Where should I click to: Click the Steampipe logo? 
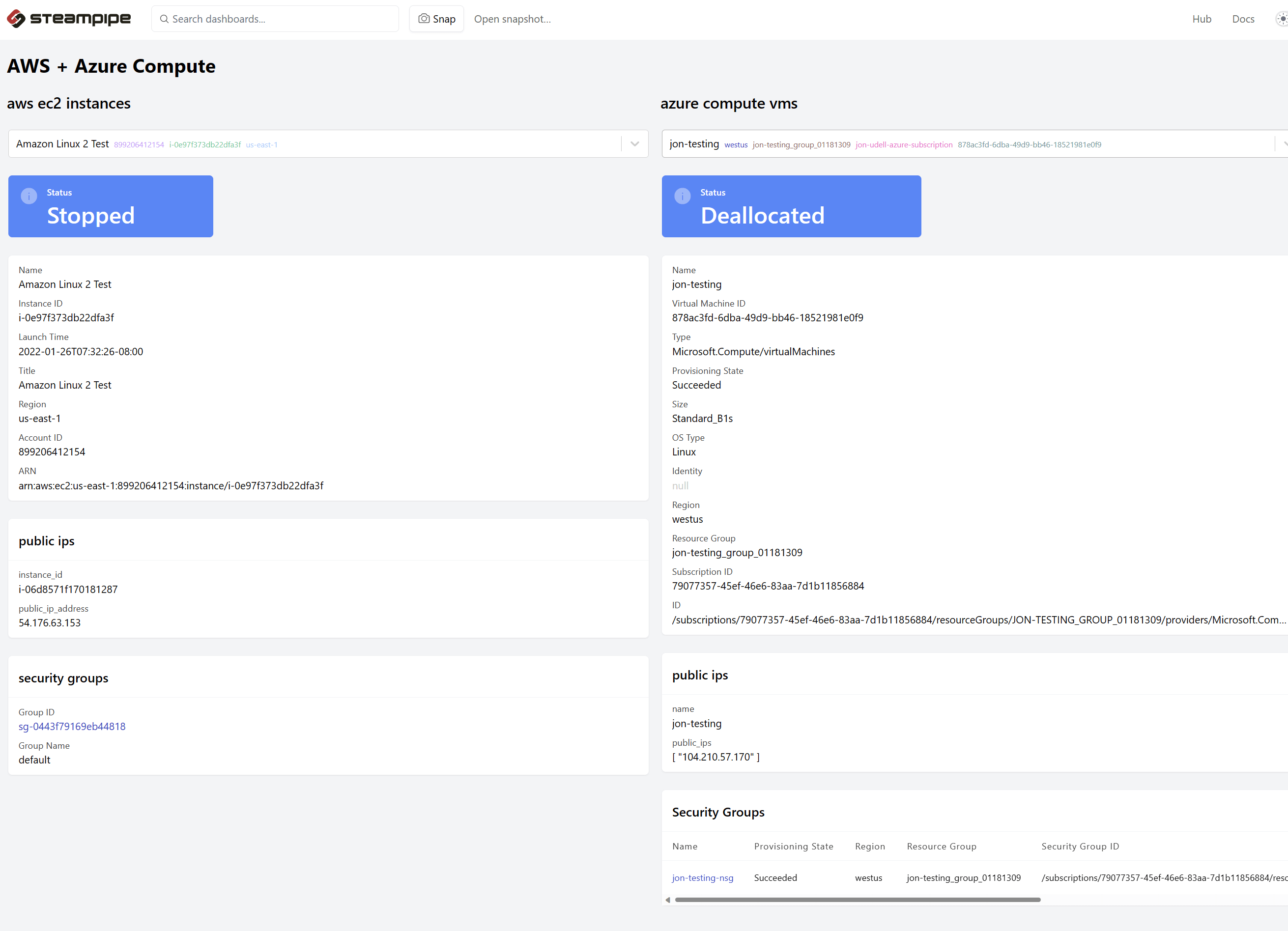tap(68, 18)
